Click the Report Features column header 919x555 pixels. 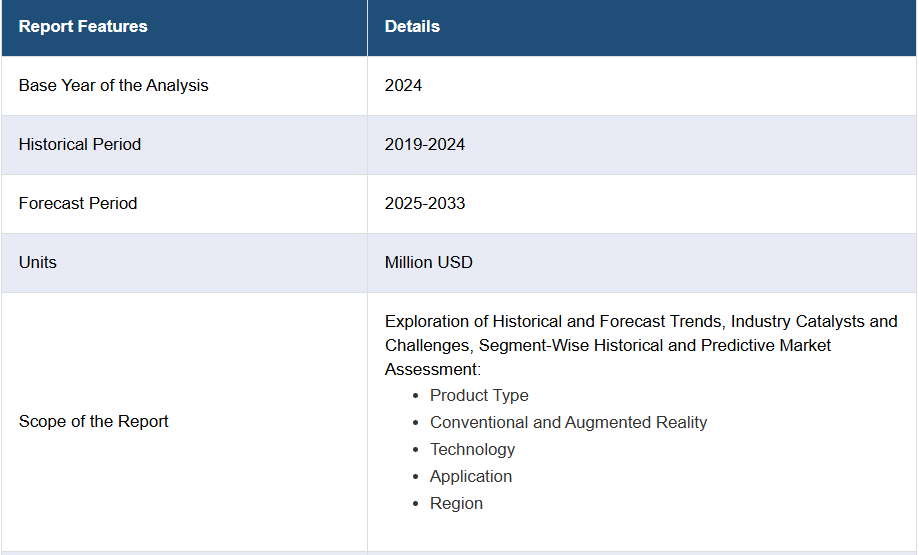83,26
